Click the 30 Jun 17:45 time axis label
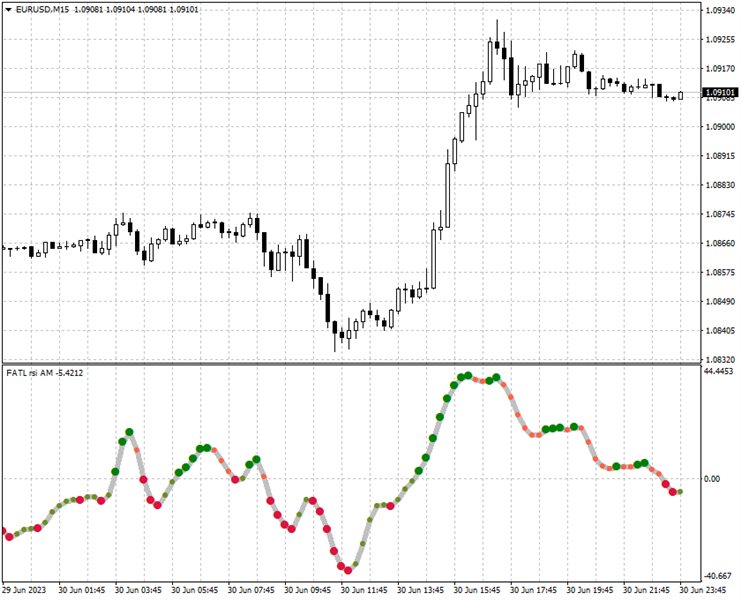The width and height of the screenshot is (741, 600). click(x=534, y=590)
